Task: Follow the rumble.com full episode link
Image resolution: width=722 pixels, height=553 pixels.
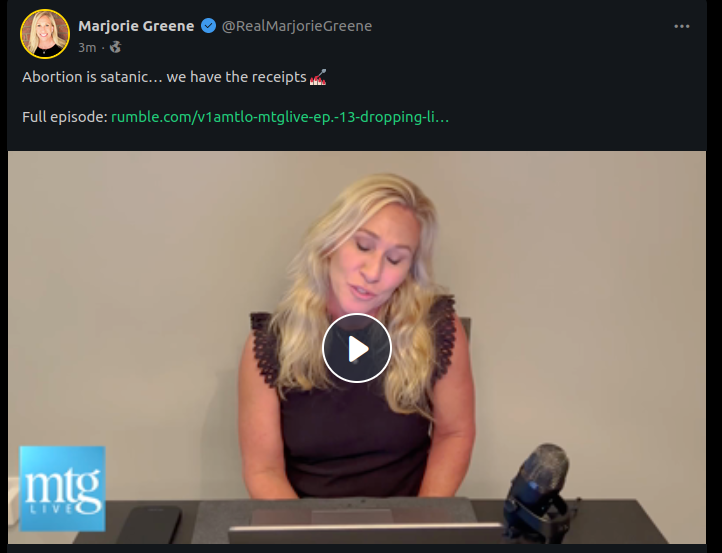Action: tap(280, 117)
